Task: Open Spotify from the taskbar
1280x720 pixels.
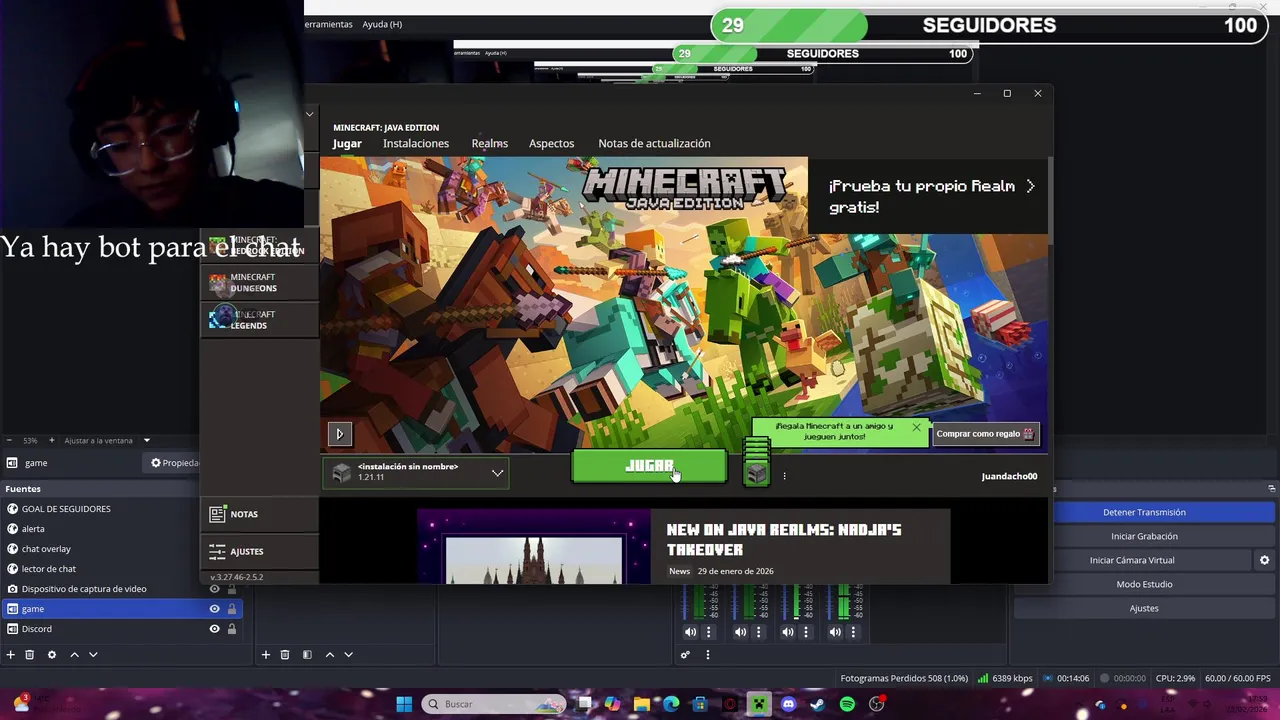Action: [847, 704]
